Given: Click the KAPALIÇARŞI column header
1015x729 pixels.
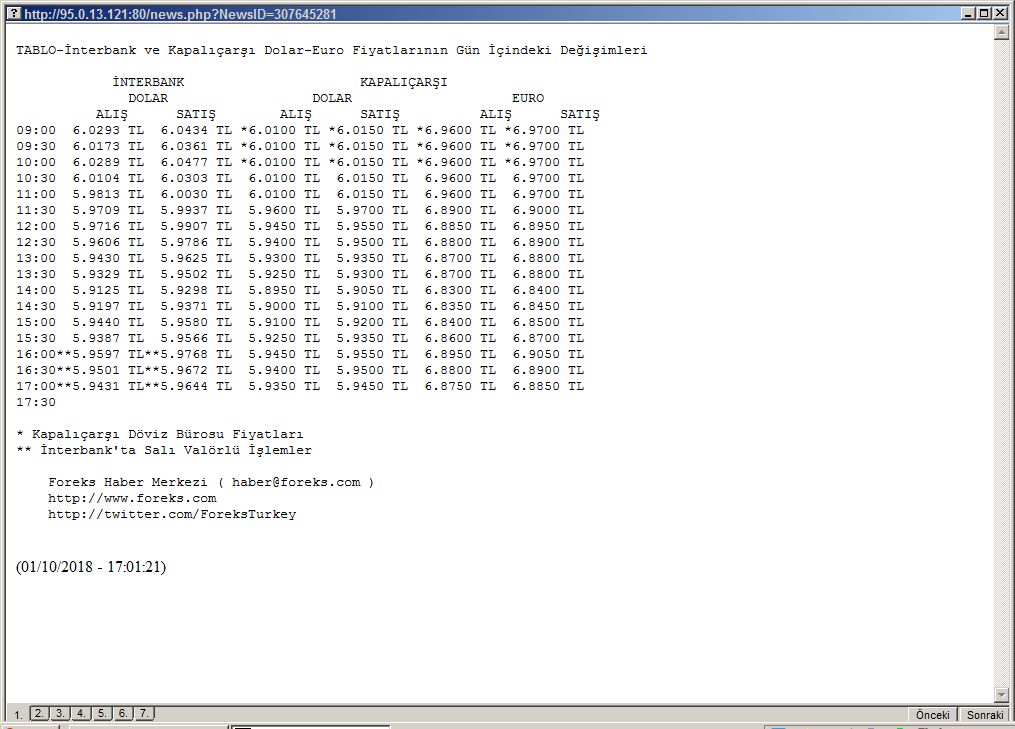Looking at the screenshot, I should pos(404,82).
